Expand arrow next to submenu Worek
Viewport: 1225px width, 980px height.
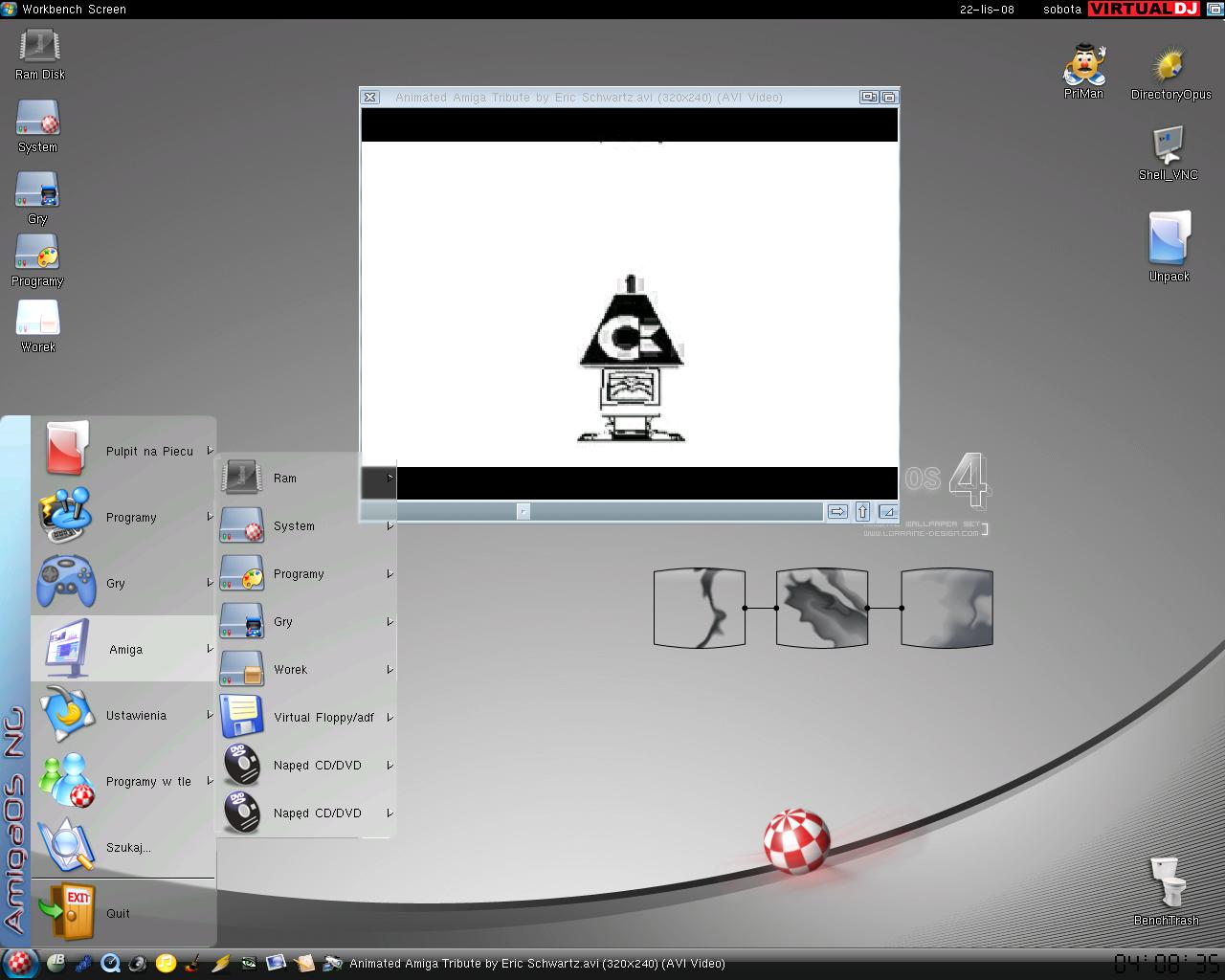[x=390, y=670]
